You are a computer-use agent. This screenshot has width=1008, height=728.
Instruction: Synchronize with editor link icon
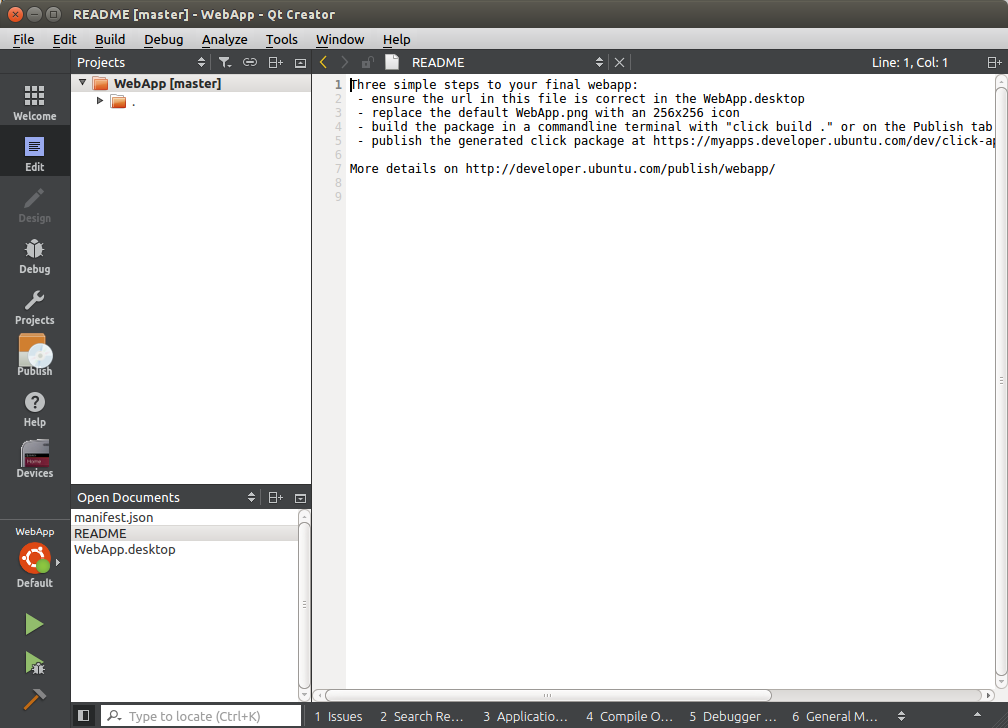249,62
